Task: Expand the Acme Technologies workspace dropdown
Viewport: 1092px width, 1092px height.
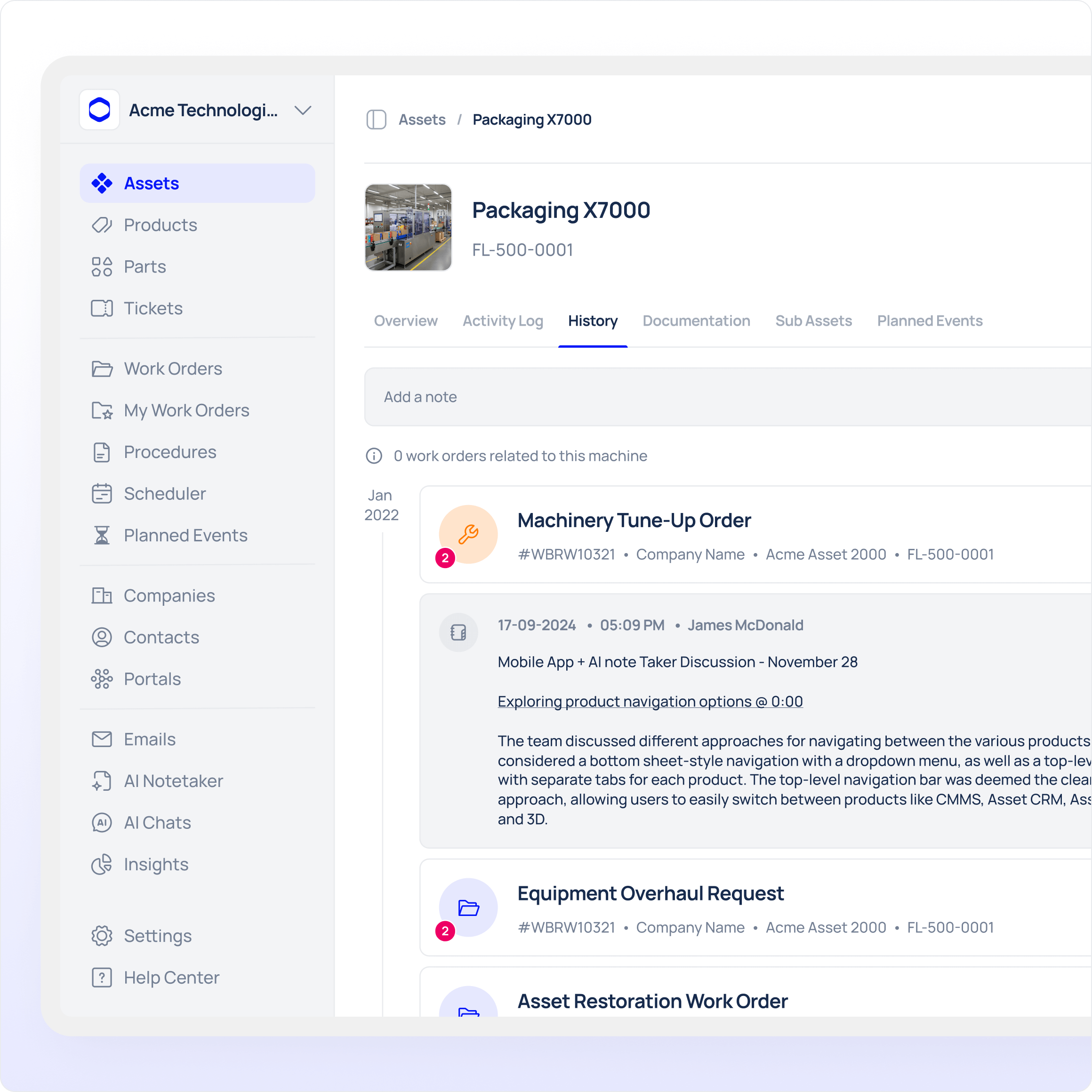Action: [303, 110]
